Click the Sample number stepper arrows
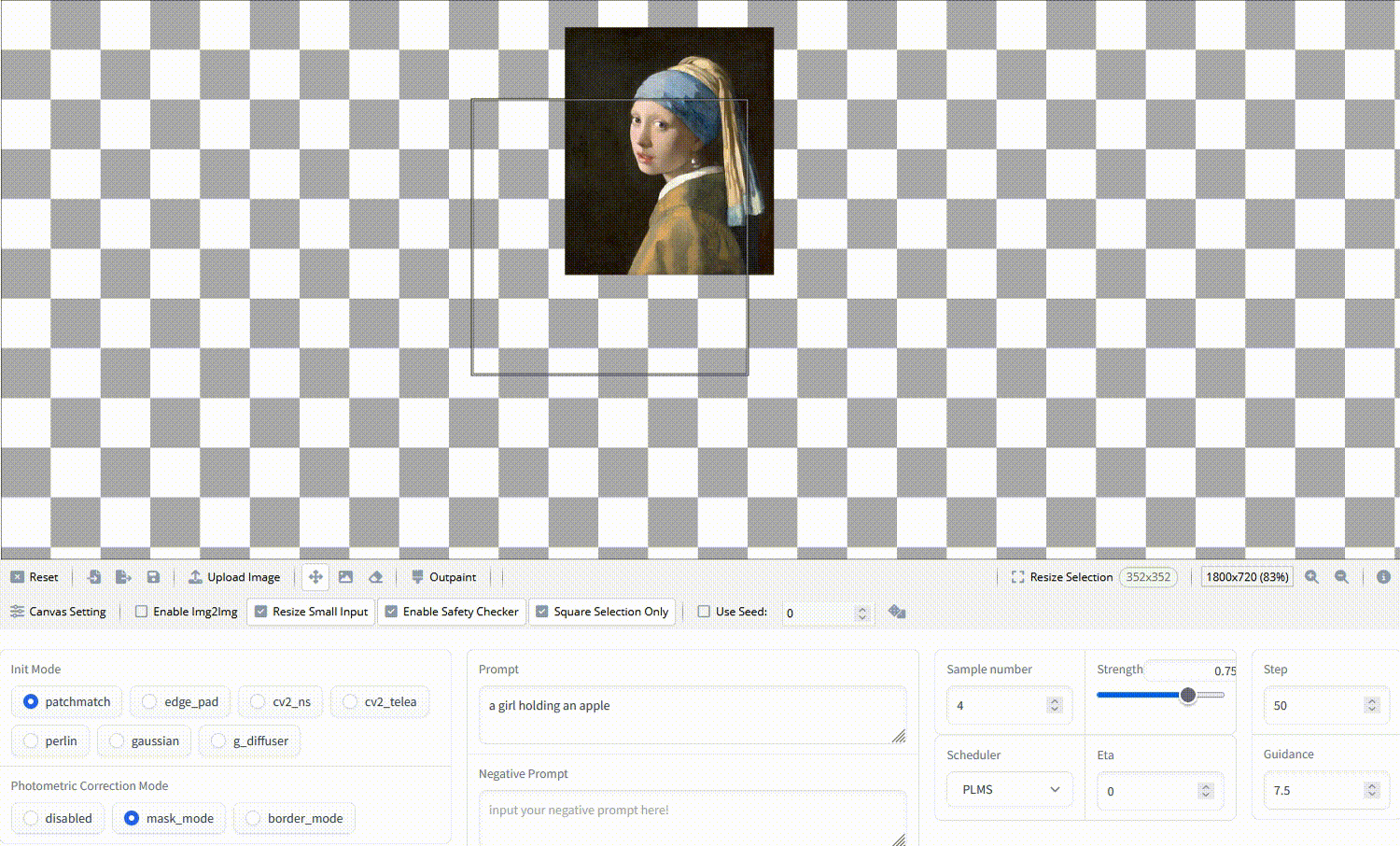 (x=1055, y=705)
